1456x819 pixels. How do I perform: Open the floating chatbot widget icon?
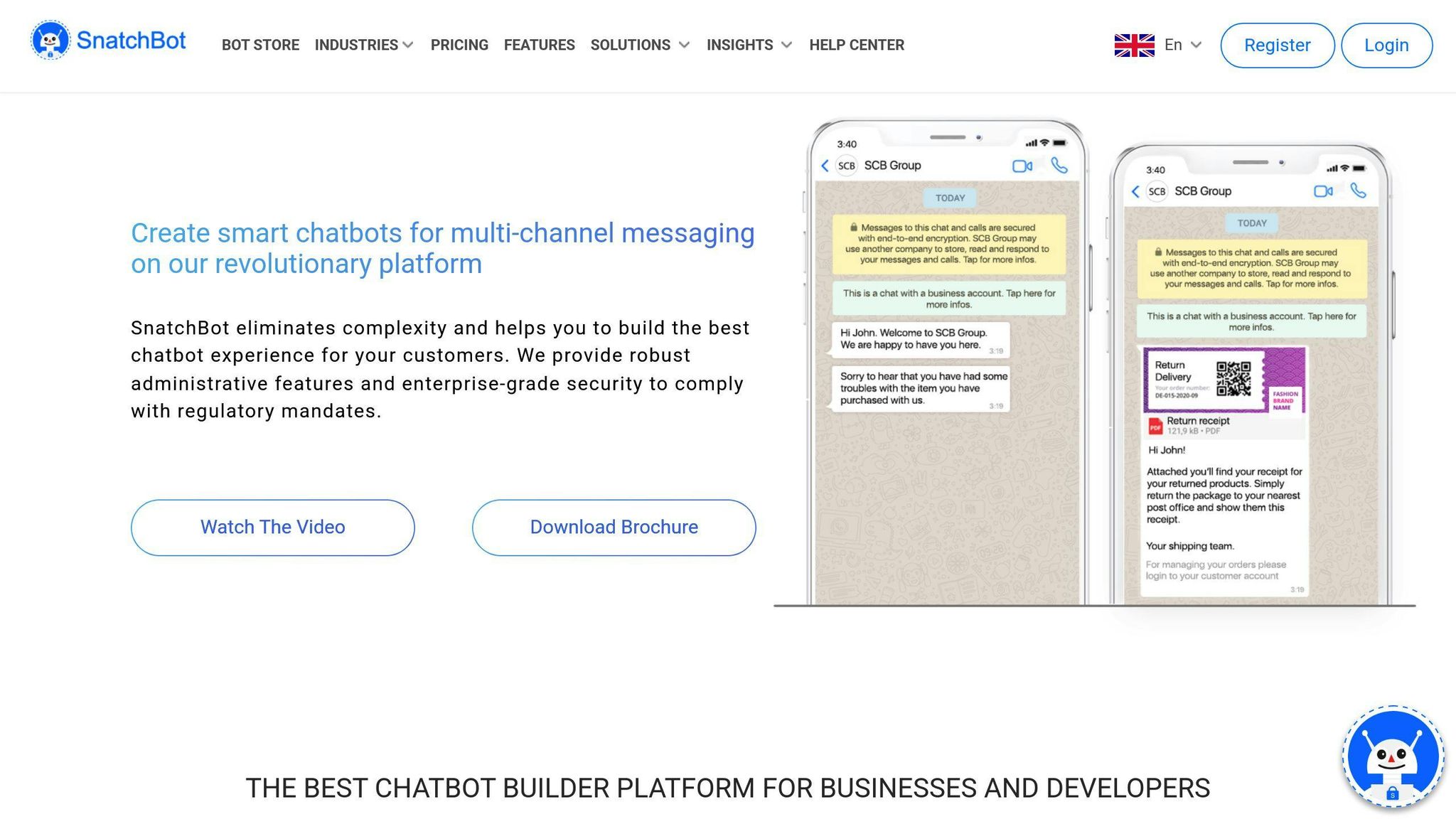(x=1392, y=756)
